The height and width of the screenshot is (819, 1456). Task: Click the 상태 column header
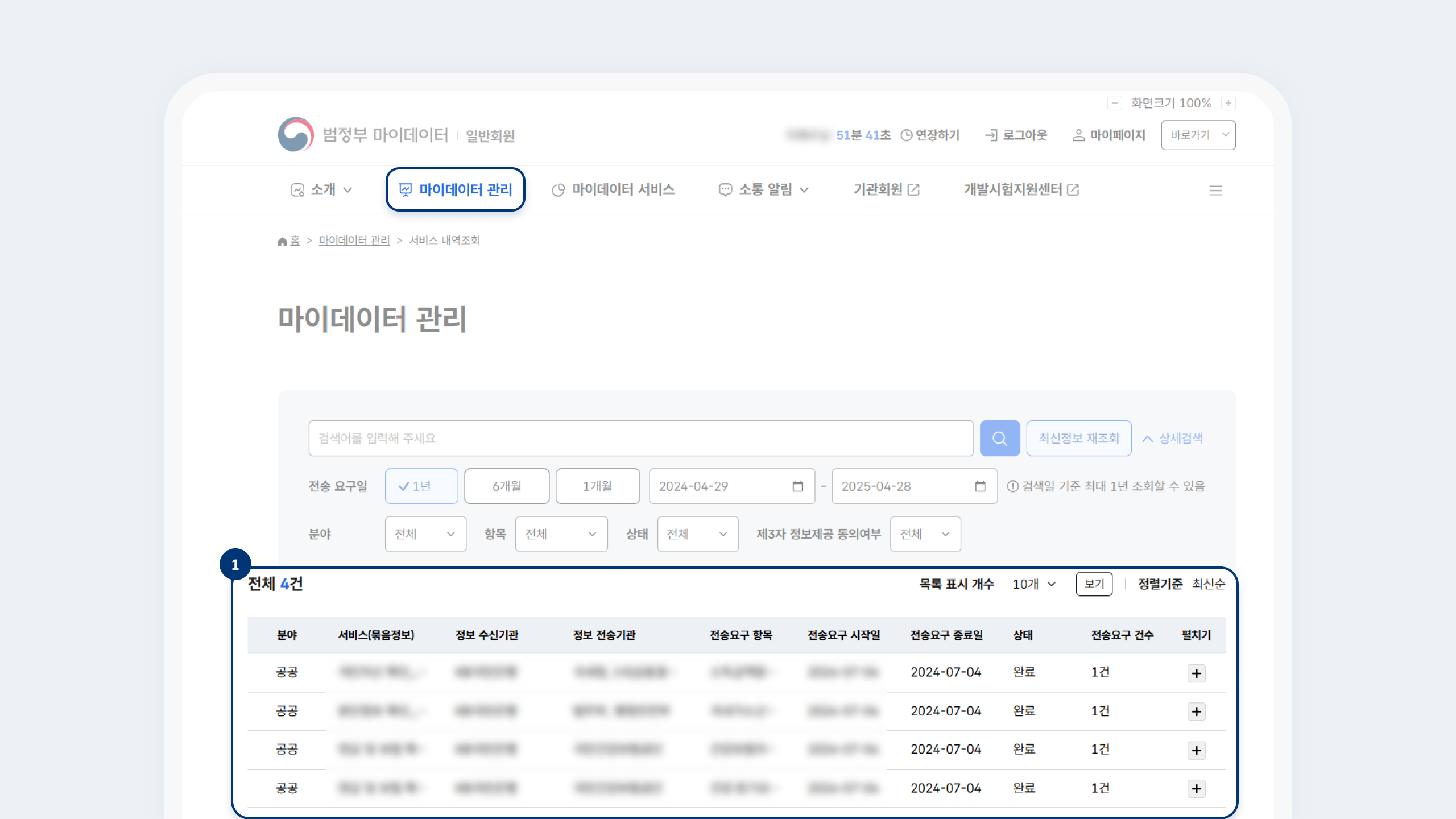click(x=1023, y=635)
